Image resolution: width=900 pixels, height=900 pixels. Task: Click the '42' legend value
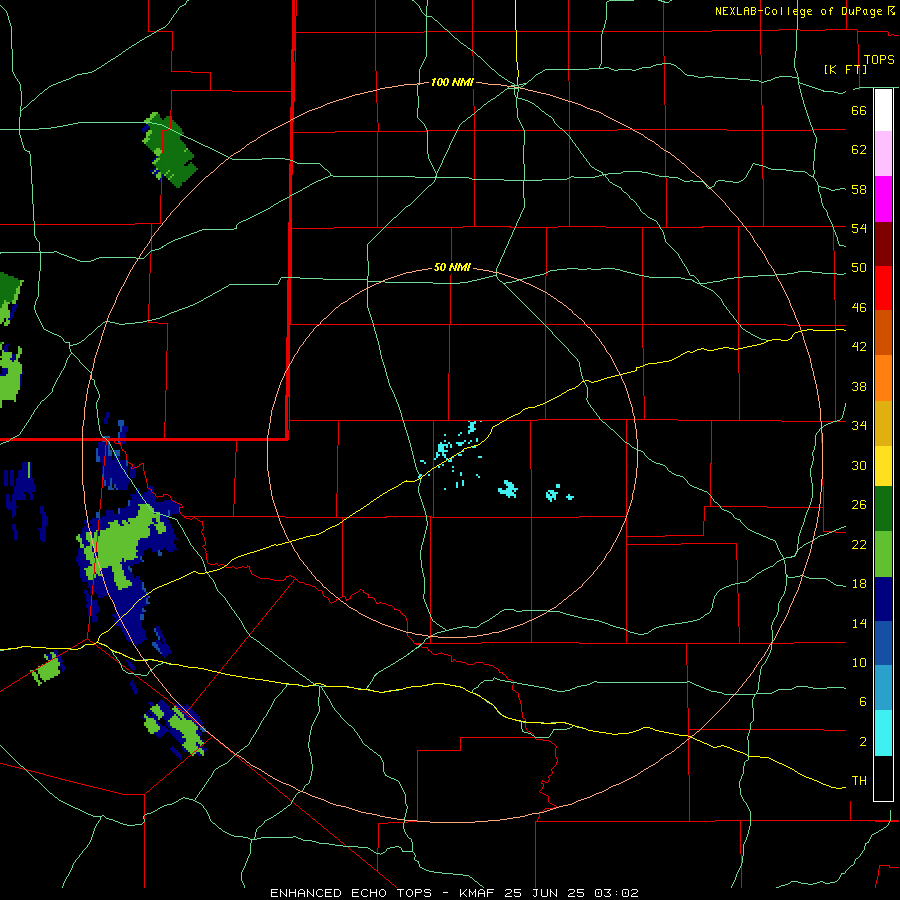click(859, 347)
